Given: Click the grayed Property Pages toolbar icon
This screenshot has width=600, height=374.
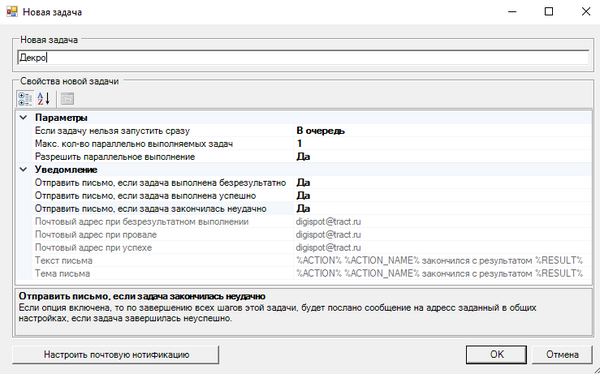Looking at the screenshot, I should (67, 99).
